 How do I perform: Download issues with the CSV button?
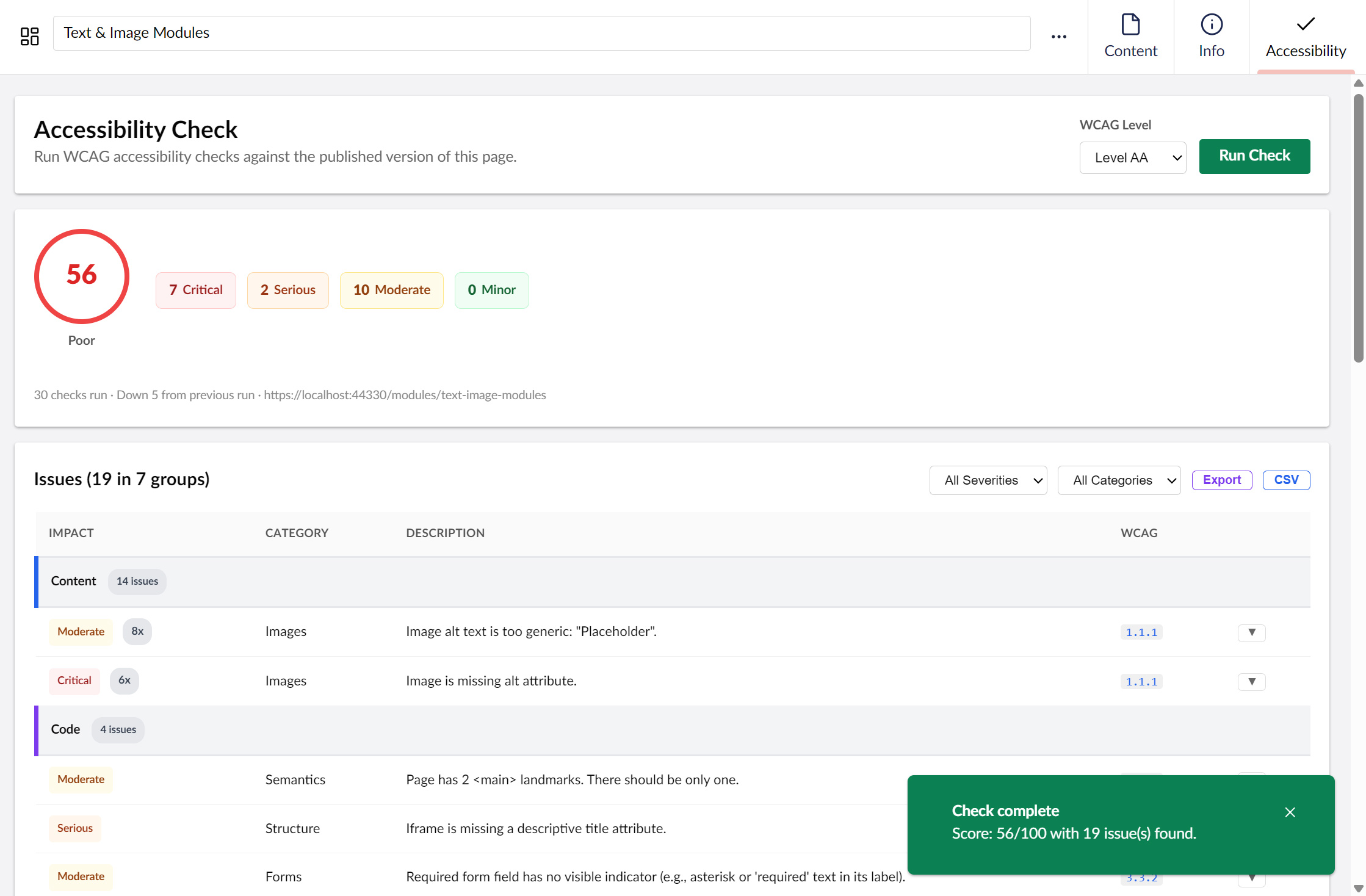(1286, 480)
